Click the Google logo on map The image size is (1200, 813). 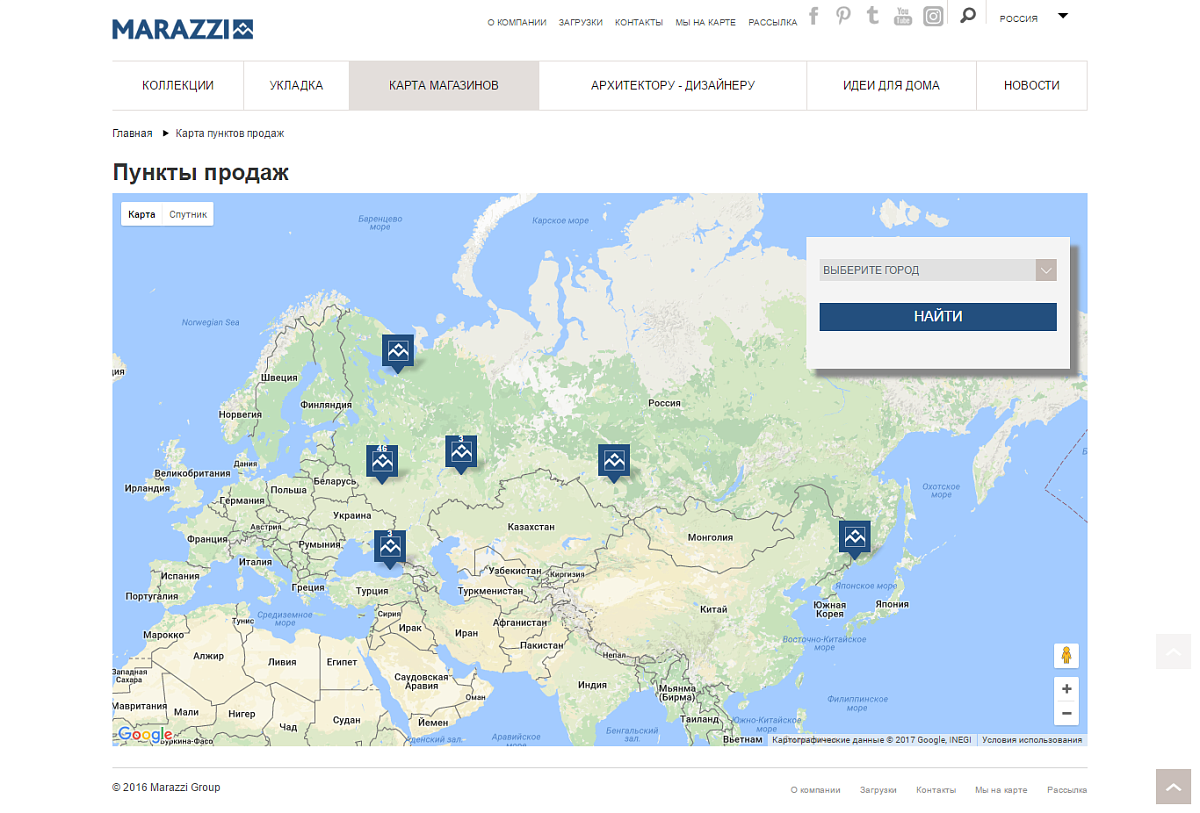pyautogui.click(x=145, y=735)
